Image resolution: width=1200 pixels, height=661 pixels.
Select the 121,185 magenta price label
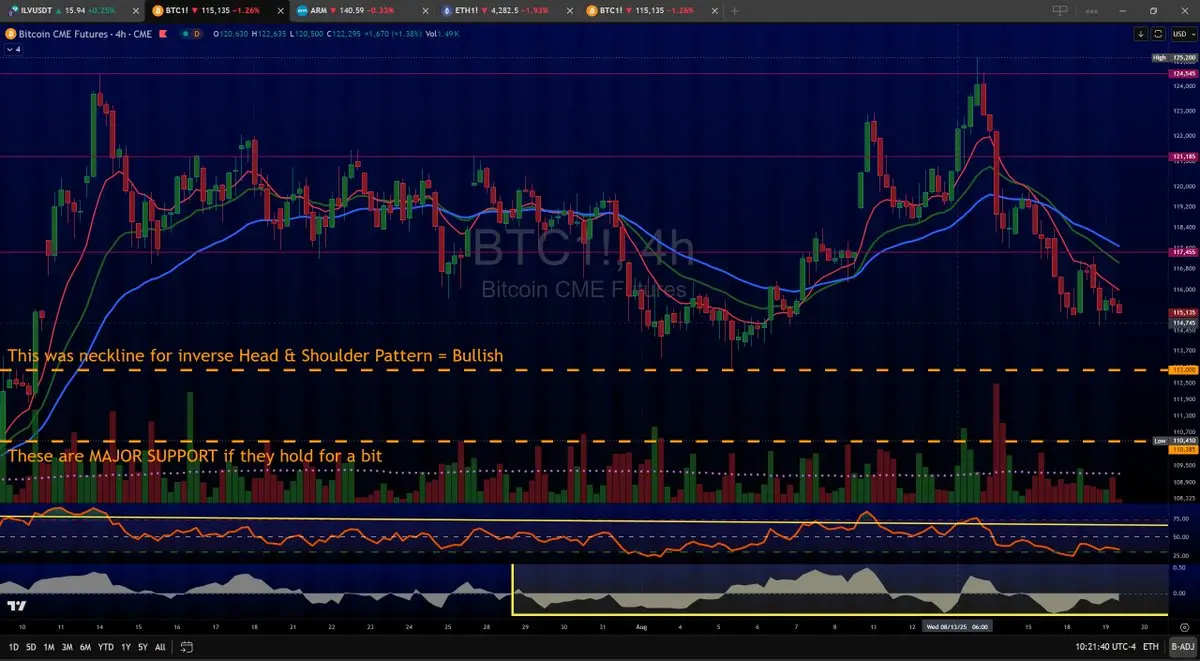coord(1183,157)
